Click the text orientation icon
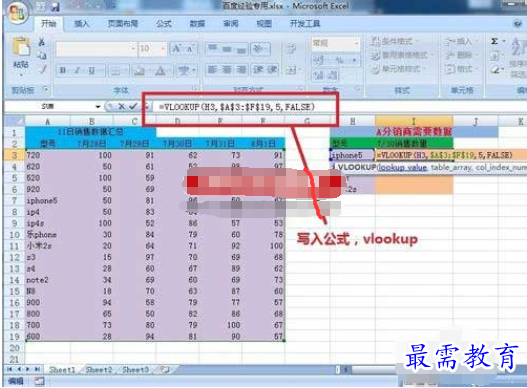Image resolution: width=527 pixels, height=388 pixels. pyautogui.click(x=259, y=49)
